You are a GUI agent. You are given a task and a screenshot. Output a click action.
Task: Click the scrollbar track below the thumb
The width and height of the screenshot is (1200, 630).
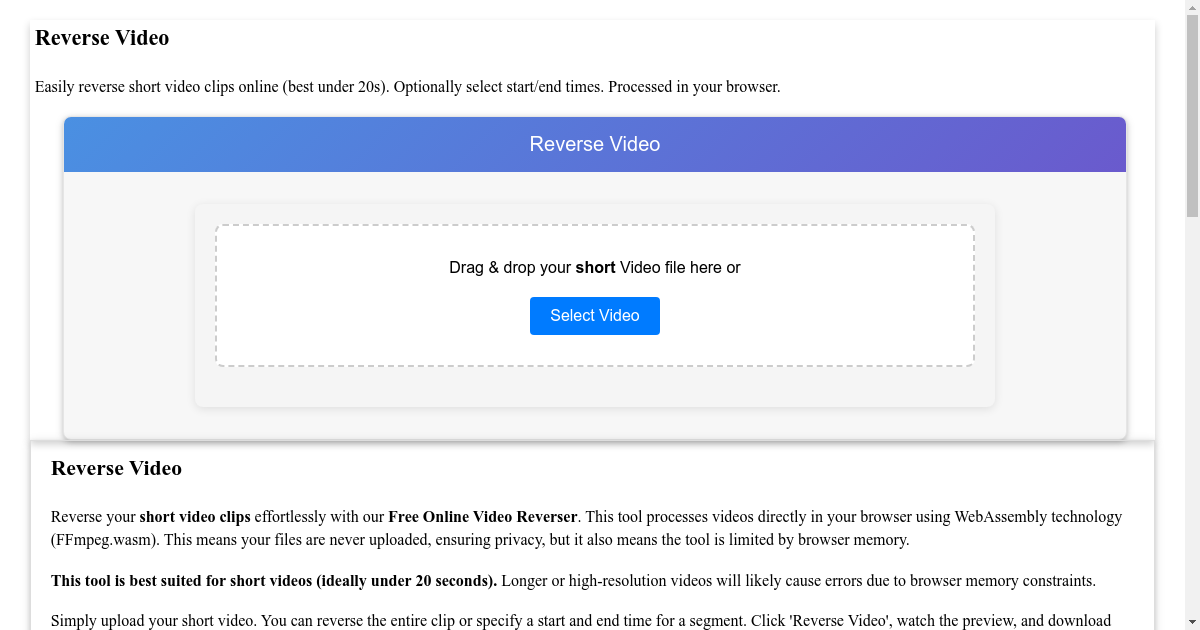(x=1191, y=400)
